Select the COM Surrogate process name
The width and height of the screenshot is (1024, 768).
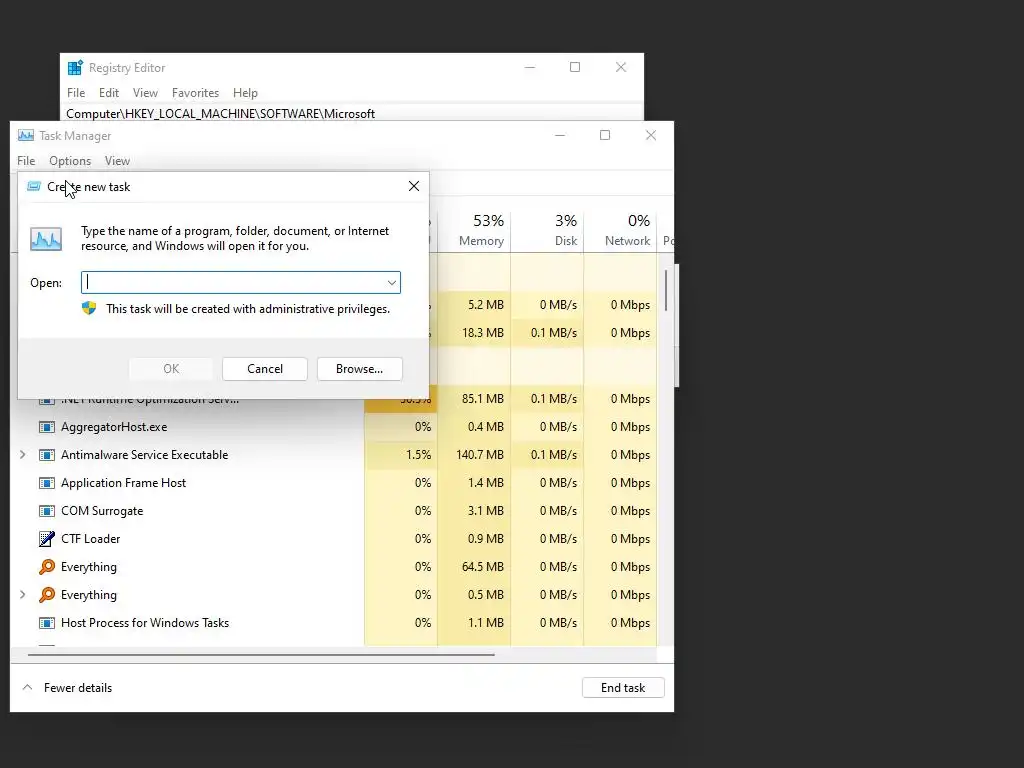[x=102, y=511]
